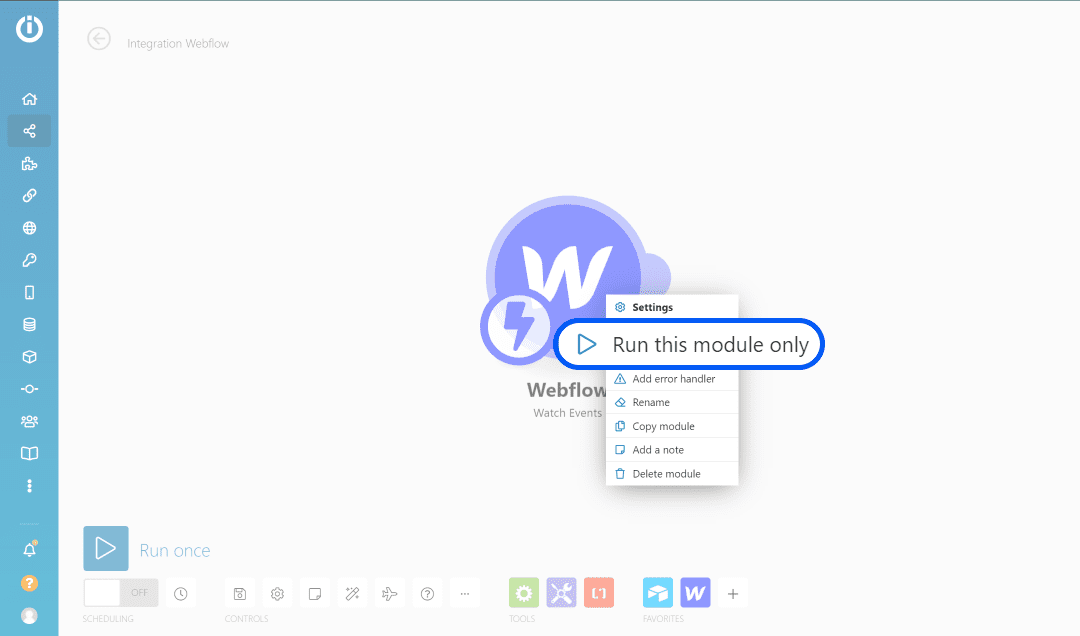
Task: Open Data stores database icon
Action: (29, 325)
